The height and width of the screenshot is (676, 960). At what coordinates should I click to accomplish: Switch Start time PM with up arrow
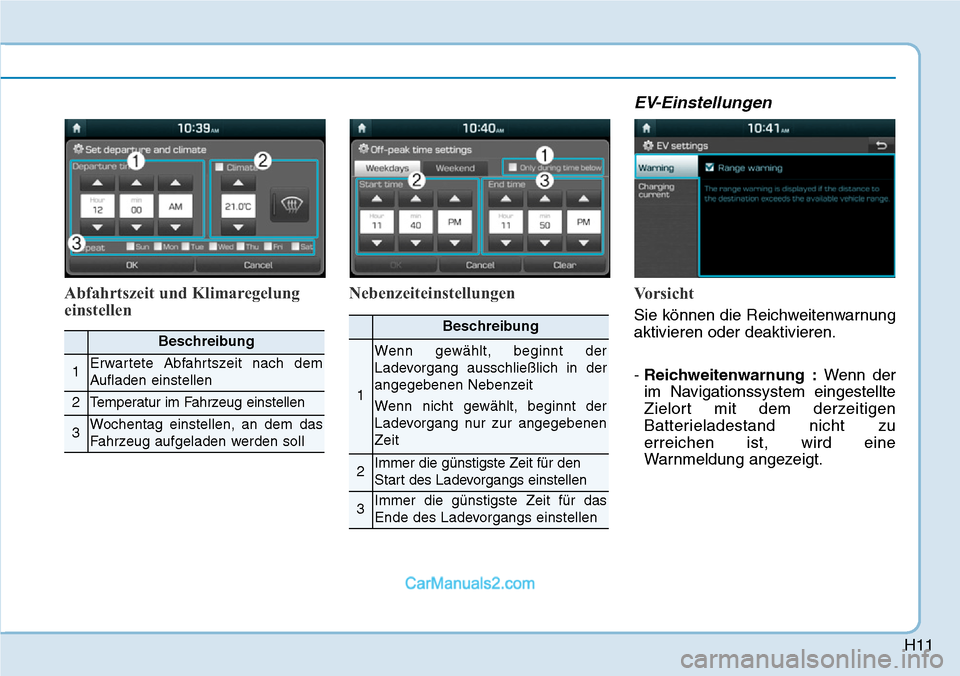(x=454, y=198)
